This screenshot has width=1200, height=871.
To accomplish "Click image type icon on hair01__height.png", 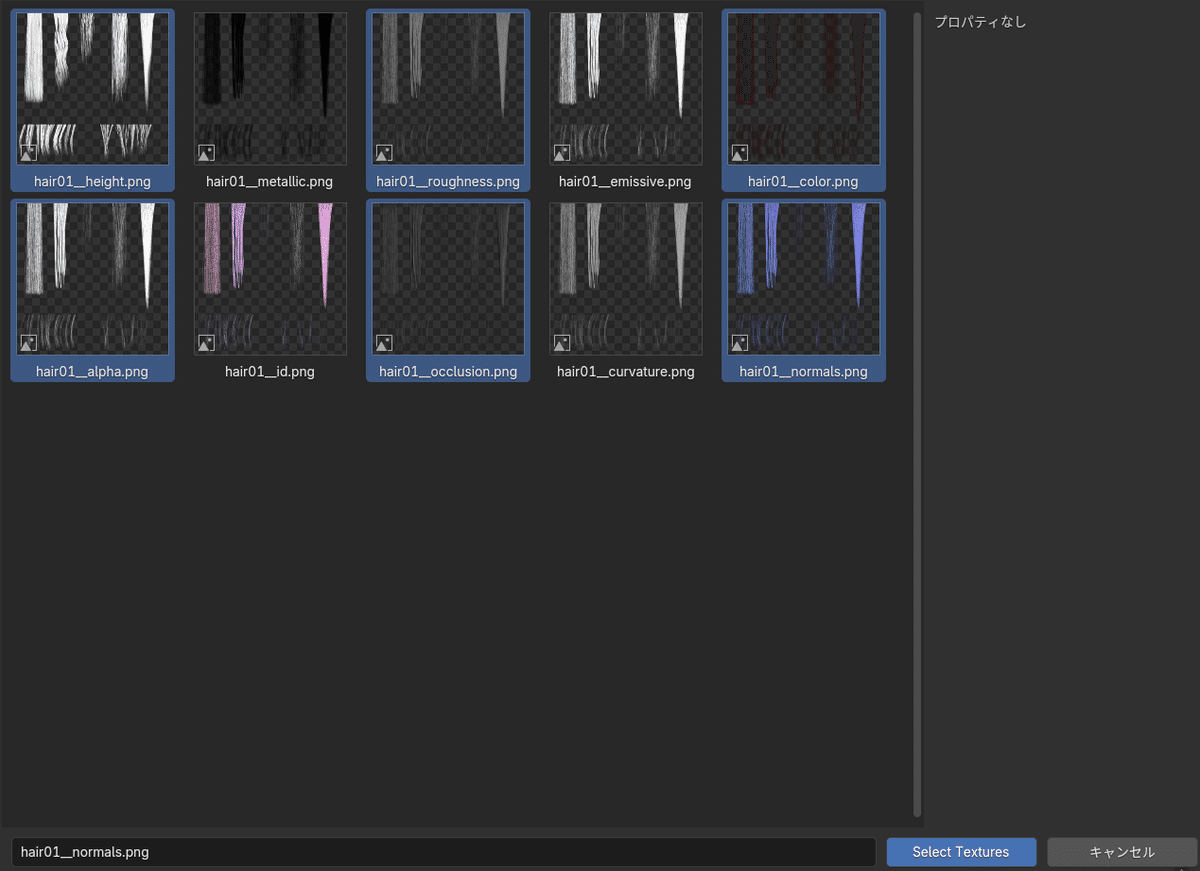I will (x=28, y=153).
